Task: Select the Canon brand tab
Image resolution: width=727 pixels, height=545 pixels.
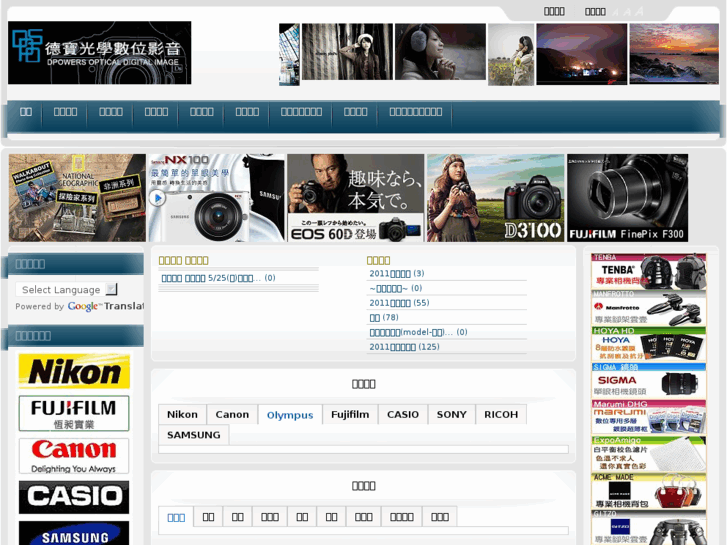Action: click(x=232, y=414)
